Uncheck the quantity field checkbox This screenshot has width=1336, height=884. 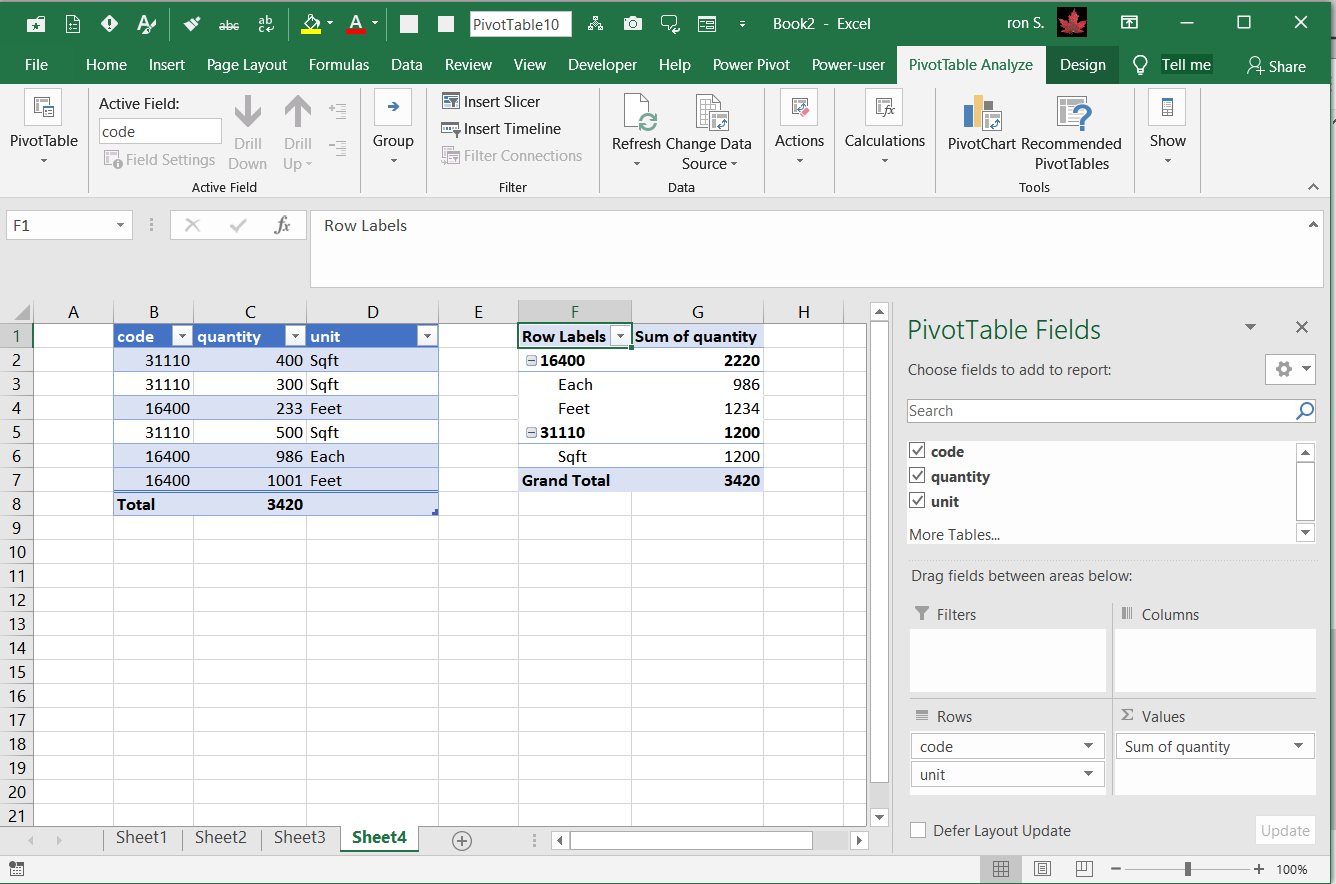[917, 476]
